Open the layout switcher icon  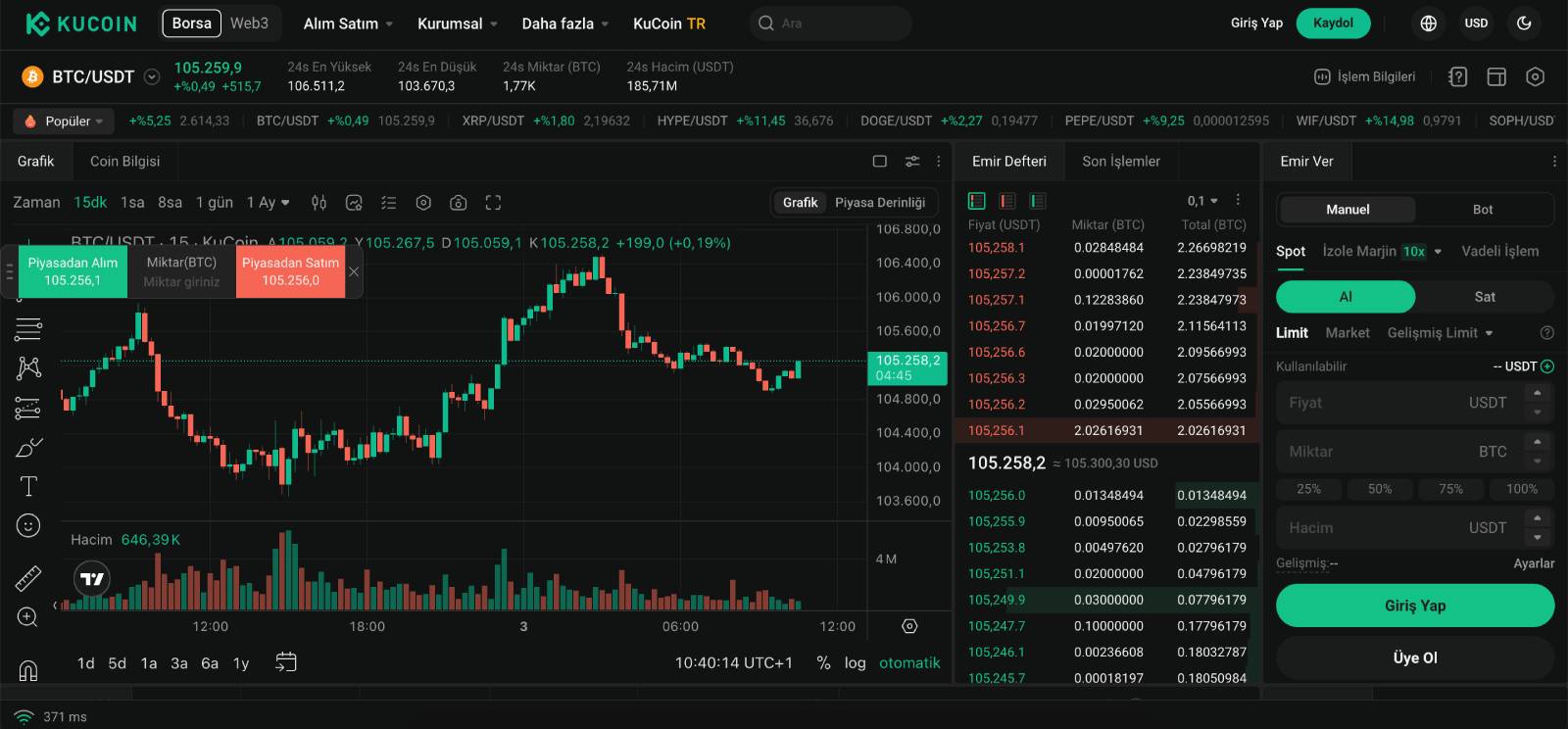click(x=1496, y=76)
